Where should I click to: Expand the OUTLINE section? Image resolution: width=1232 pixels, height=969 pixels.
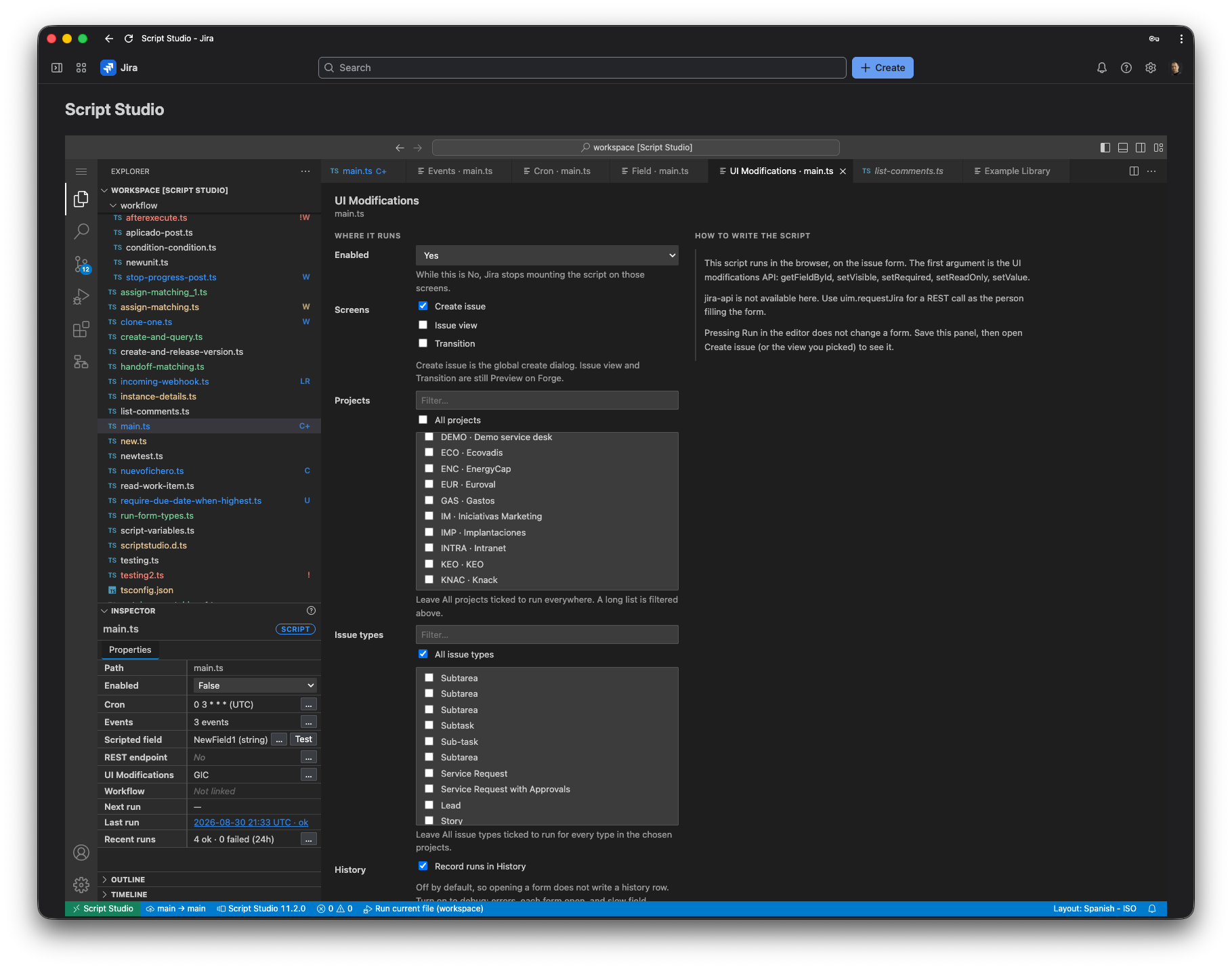point(128,880)
